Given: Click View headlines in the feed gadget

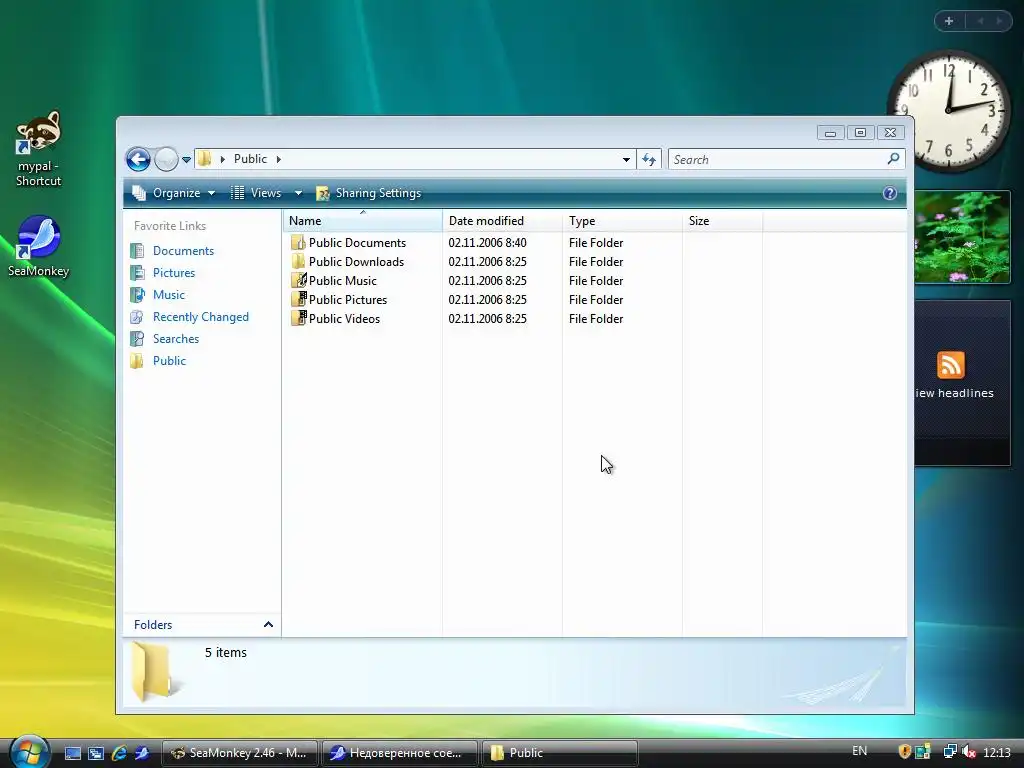Looking at the screenshot, I should tap(954, 393).
